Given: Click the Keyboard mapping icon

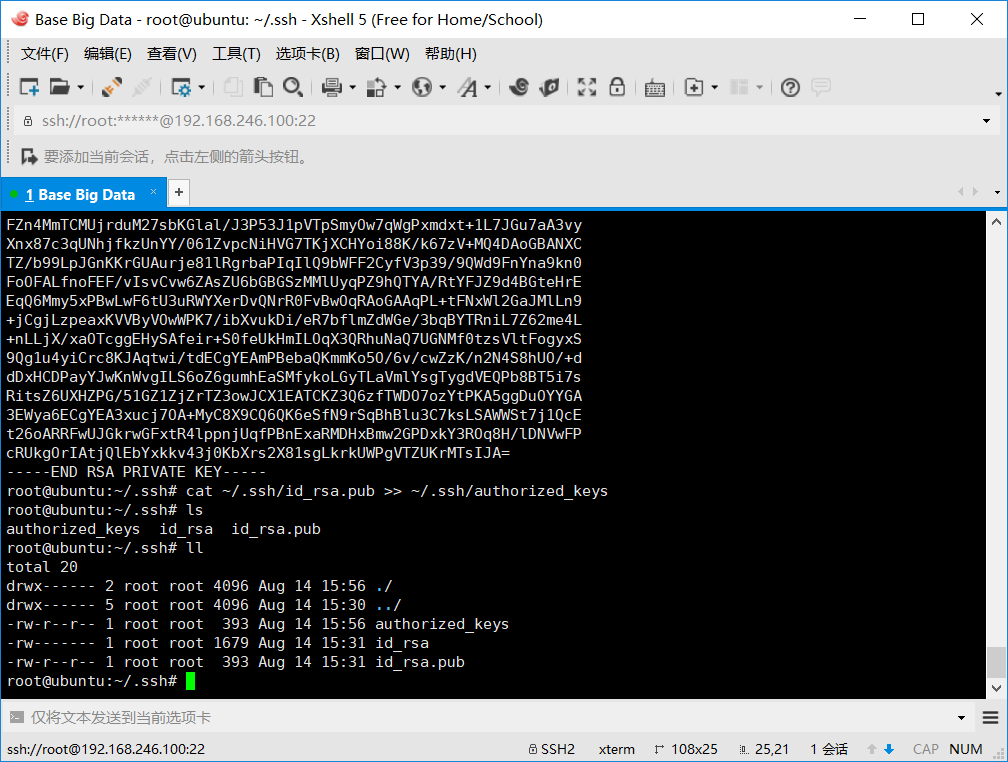Looking at the screenshot, I should pyautogui.click(x=654, y=87).
